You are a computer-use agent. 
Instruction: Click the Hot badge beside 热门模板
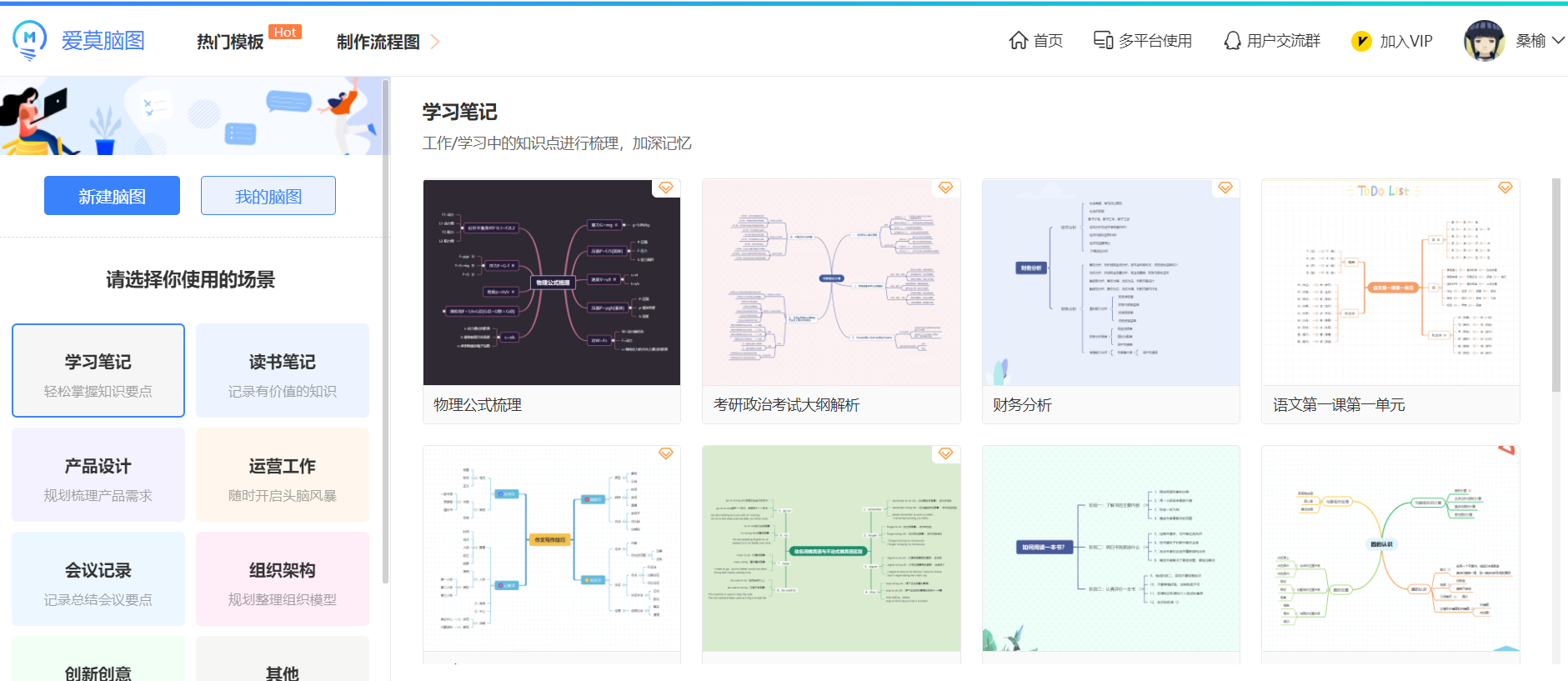(x=285, y=33)
